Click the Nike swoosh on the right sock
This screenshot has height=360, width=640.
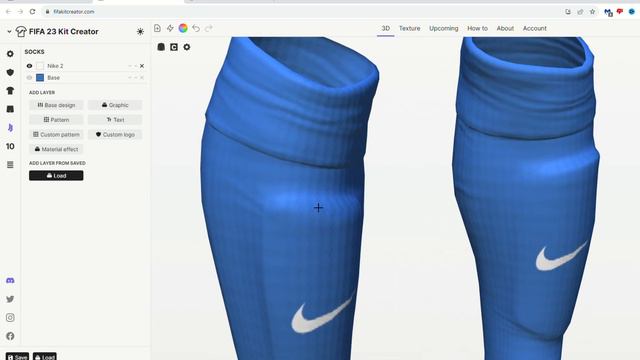562,256
